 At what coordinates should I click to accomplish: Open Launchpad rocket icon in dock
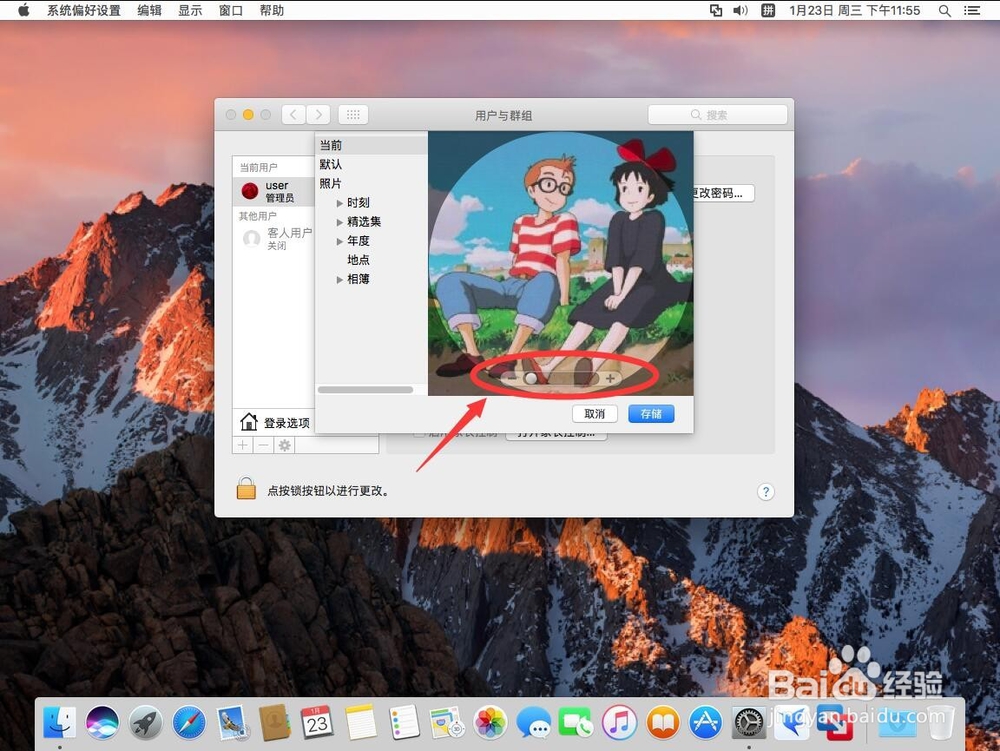coord(145,722)
